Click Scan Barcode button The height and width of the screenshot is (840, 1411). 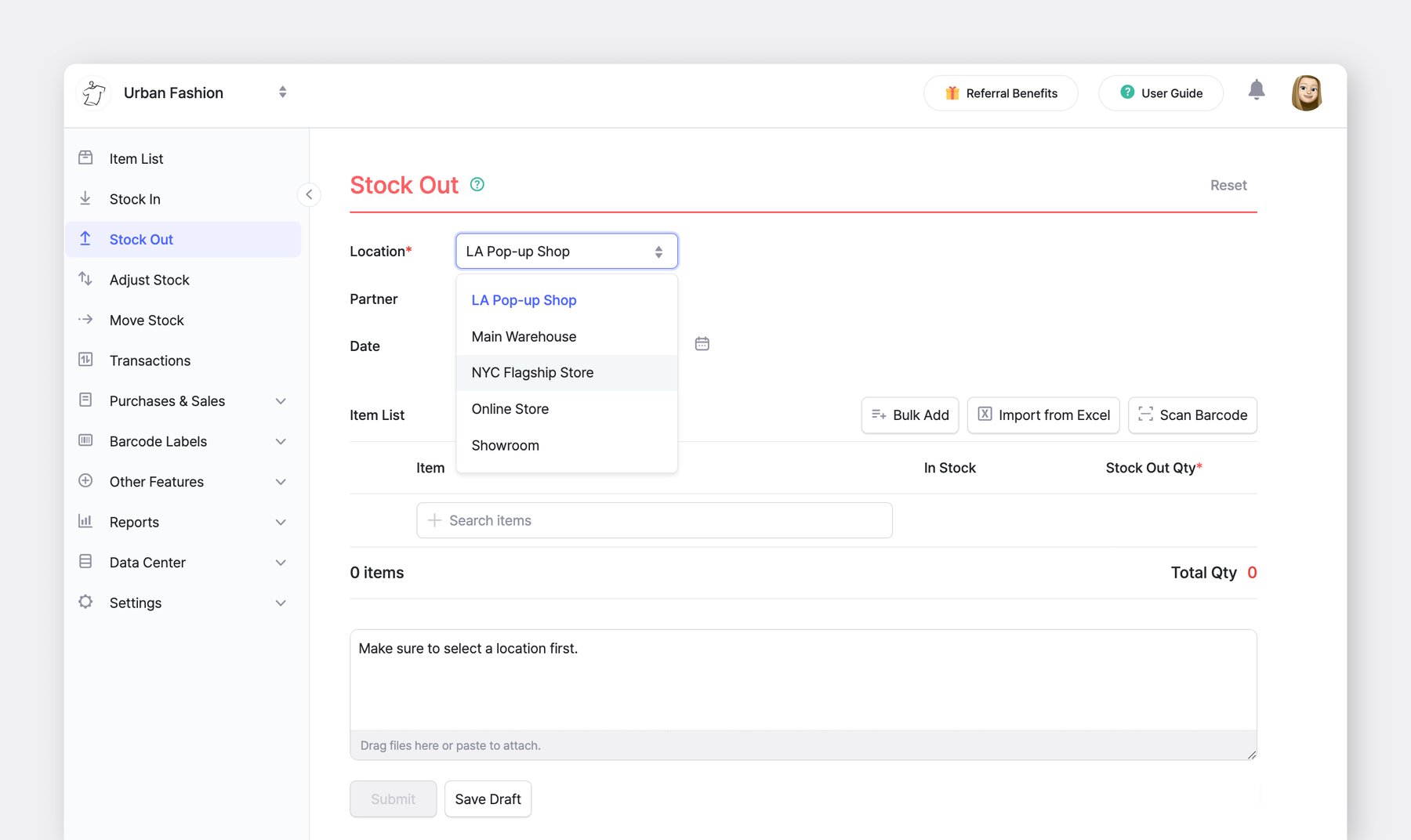pyautogui.click(x=1192, y=415)
